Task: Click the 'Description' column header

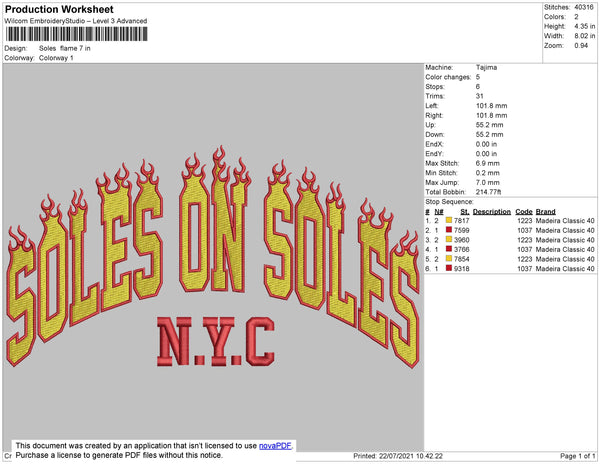Action: pyautogui.click(x=492, y=212)
